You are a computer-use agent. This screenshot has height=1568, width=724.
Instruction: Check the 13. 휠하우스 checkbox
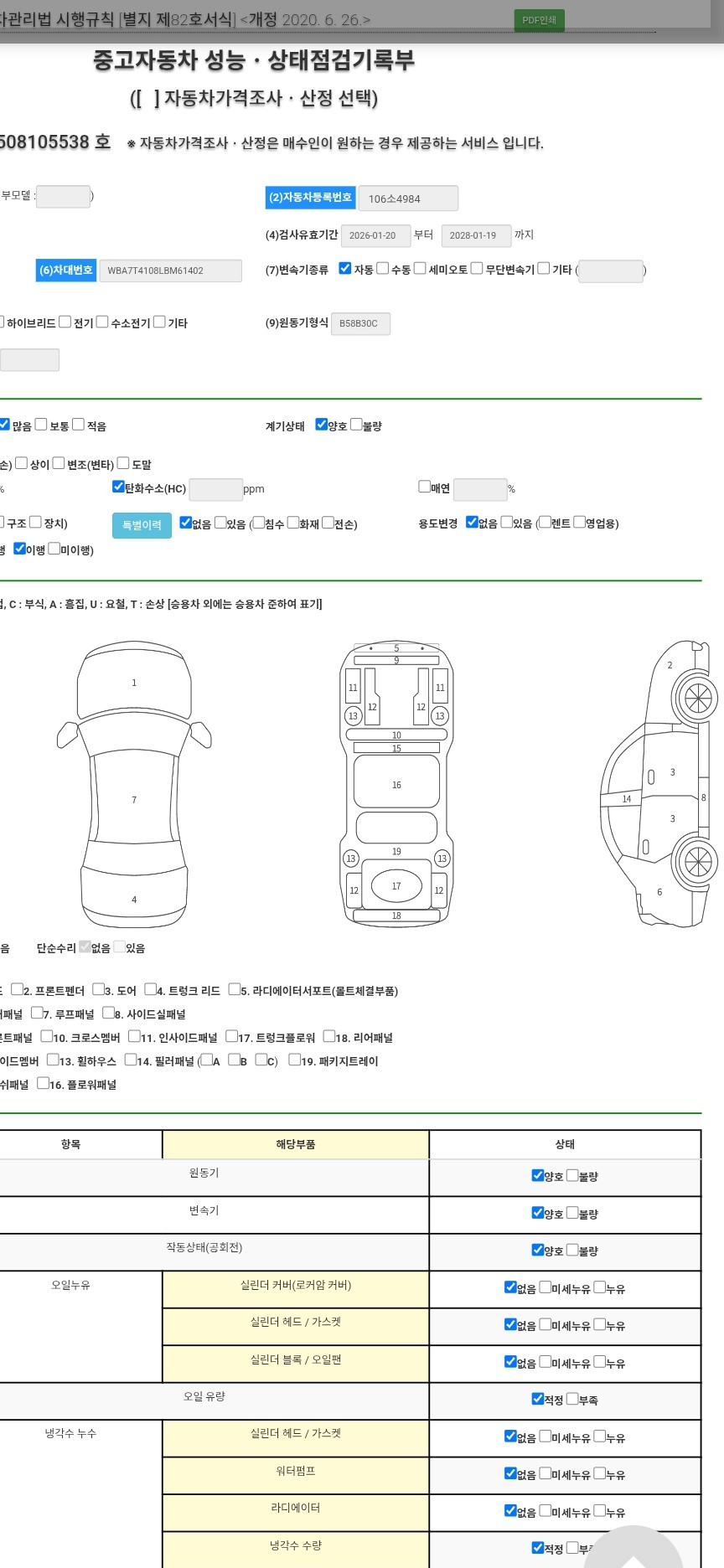(54, 1060)
